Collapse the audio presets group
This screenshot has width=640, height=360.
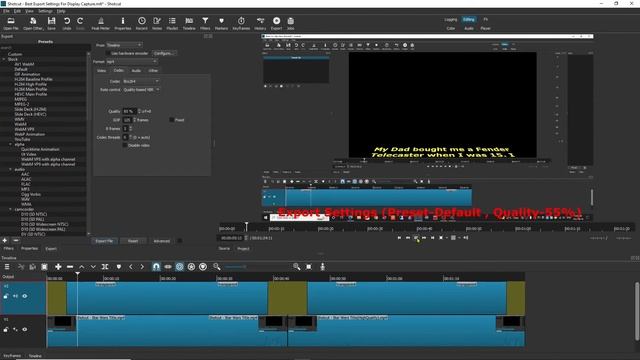[x=11, y=169]
